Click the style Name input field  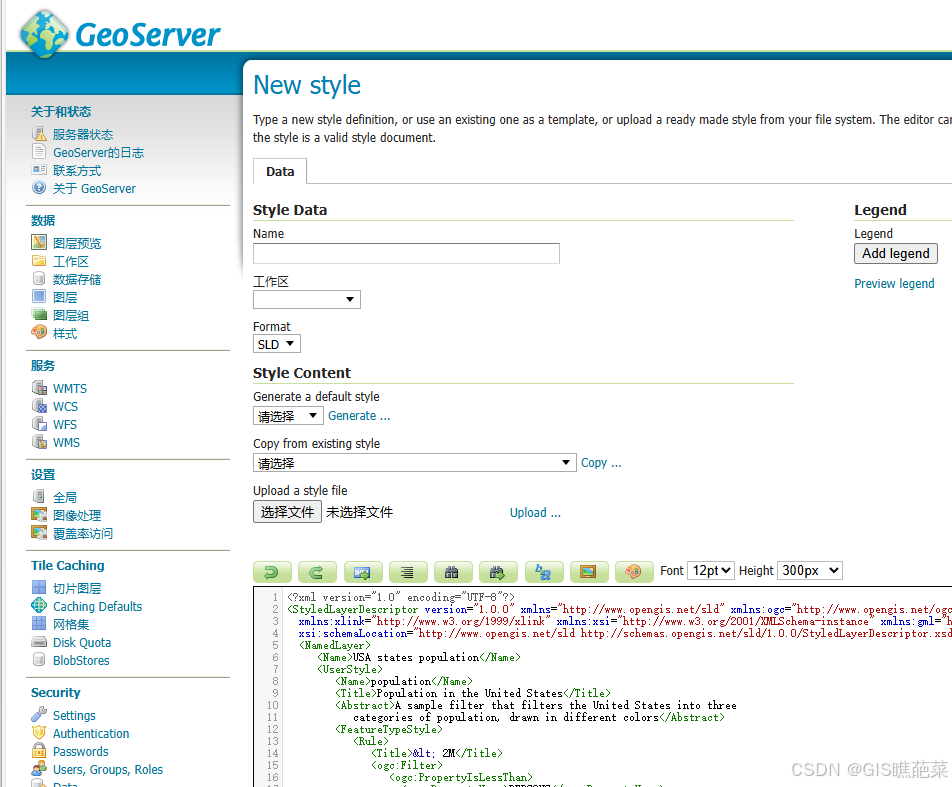406,253
